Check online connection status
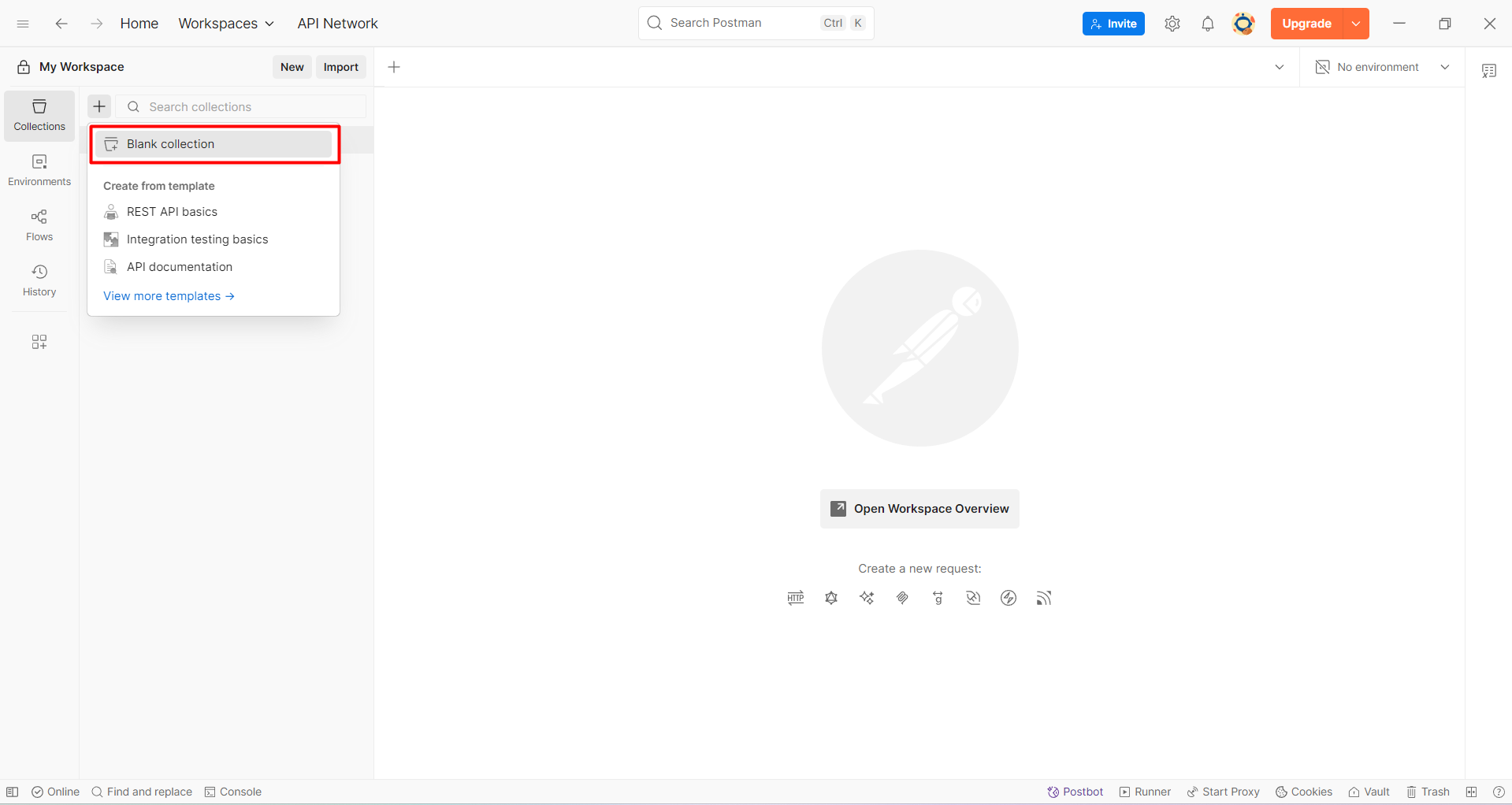 point(54,792)
